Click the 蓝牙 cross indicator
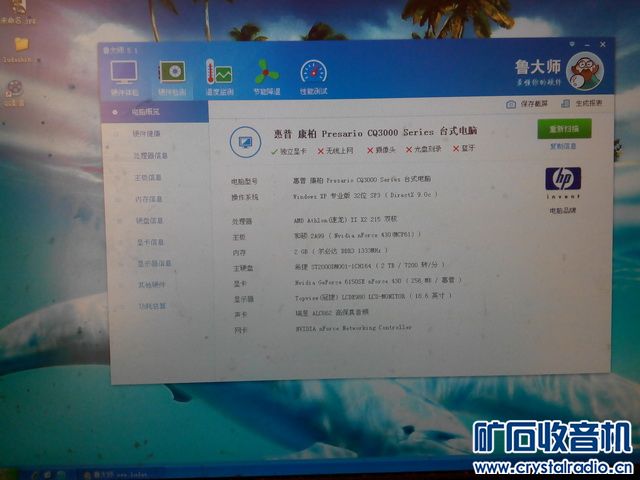This screenshot has height=480, width=640. click(464, 148)
